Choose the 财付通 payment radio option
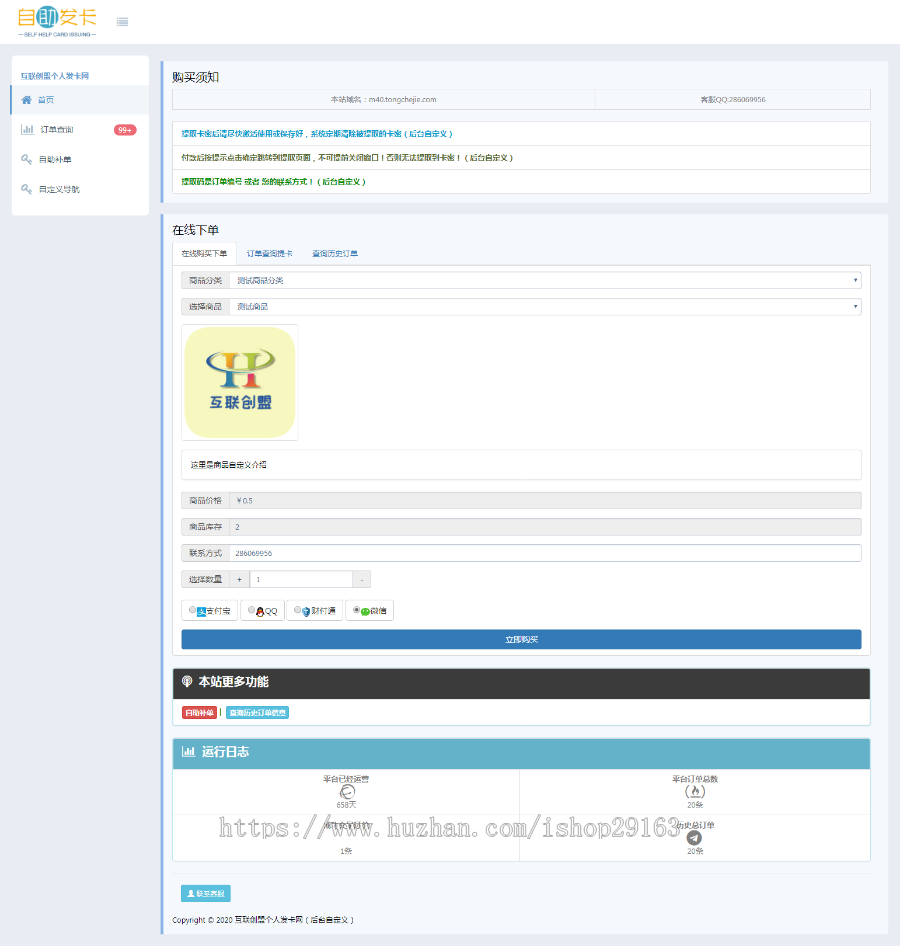 click(x=297, y=610)
